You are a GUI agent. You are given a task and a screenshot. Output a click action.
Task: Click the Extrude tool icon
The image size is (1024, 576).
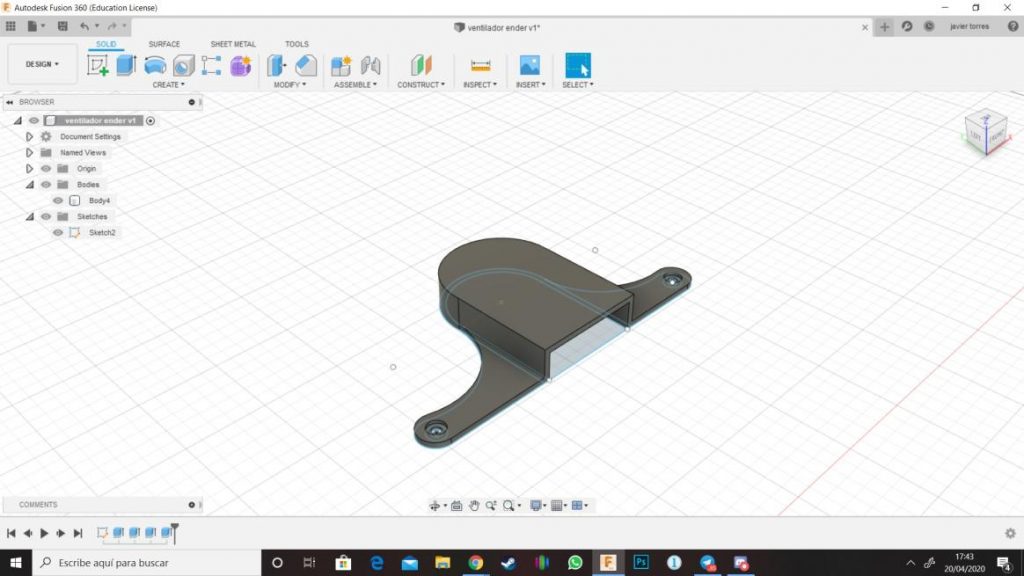tap(126, 66)
